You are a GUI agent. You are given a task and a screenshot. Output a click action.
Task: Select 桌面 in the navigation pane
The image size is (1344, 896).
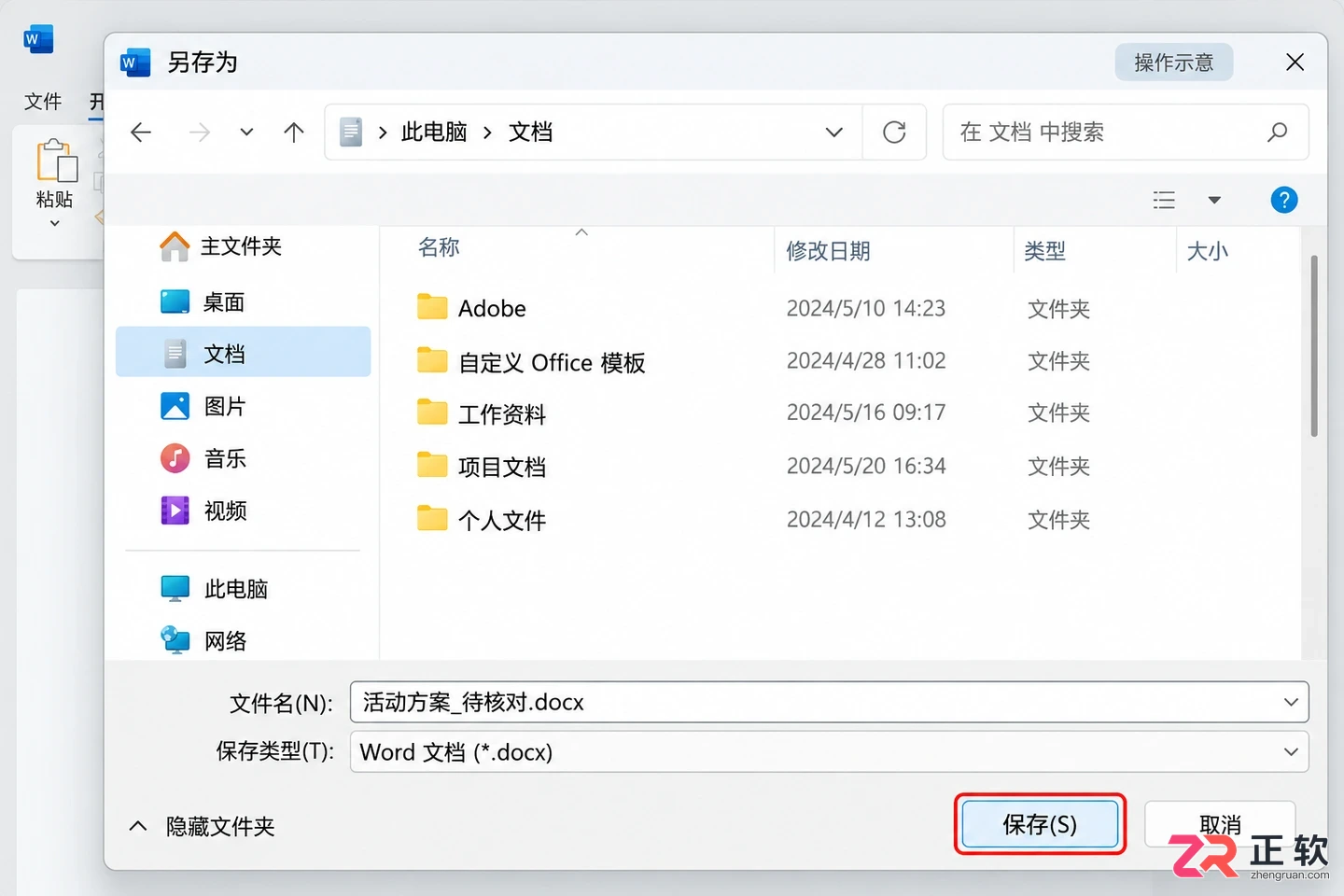point(243,301)
